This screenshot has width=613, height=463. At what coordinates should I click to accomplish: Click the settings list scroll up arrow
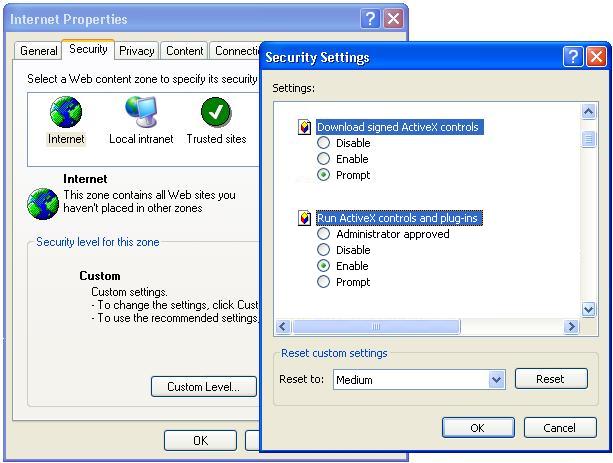589,112
